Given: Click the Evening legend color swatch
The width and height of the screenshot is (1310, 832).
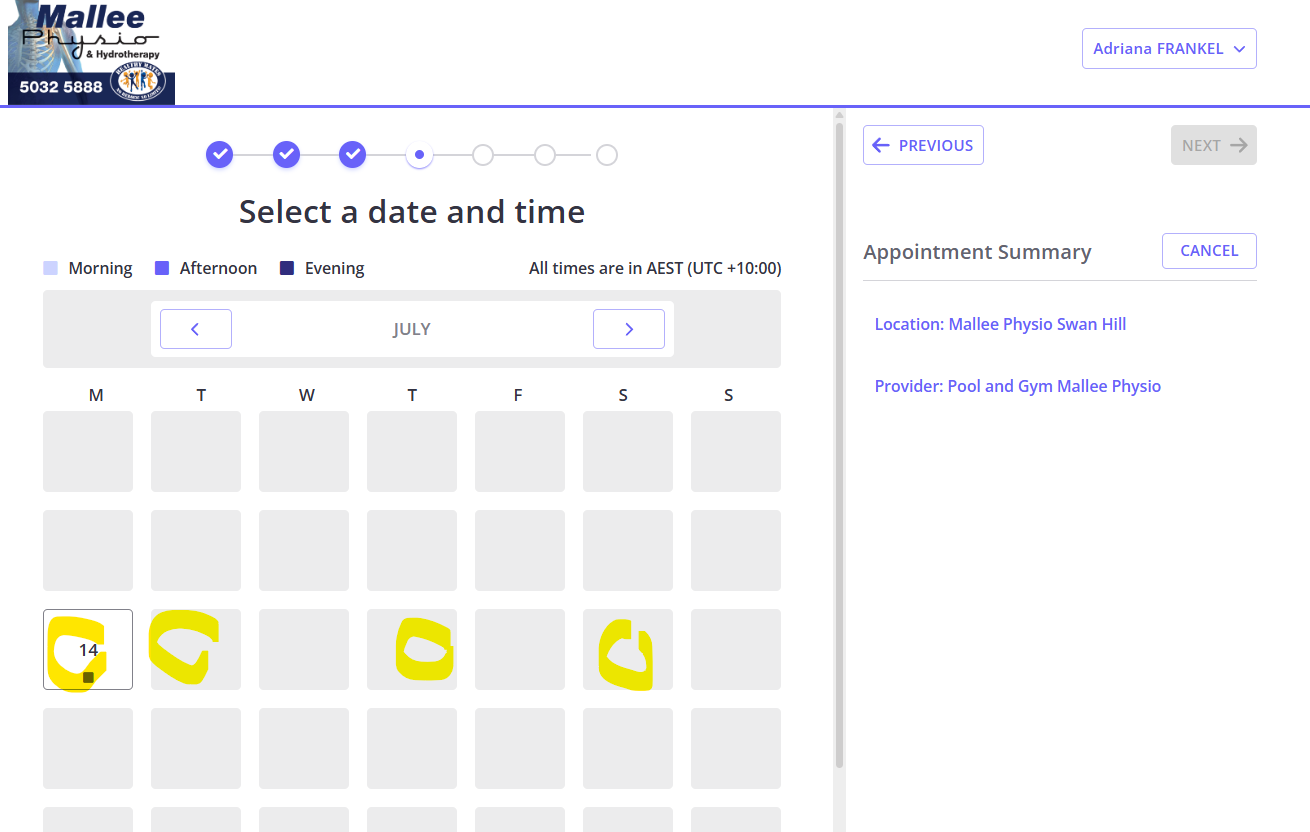Looking at the screenshot, I should [287, 268].
